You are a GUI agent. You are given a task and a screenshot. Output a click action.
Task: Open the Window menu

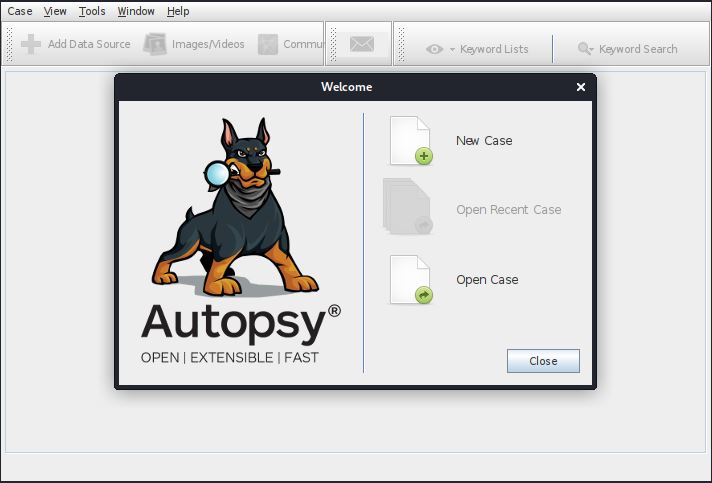tap(136, 11)
